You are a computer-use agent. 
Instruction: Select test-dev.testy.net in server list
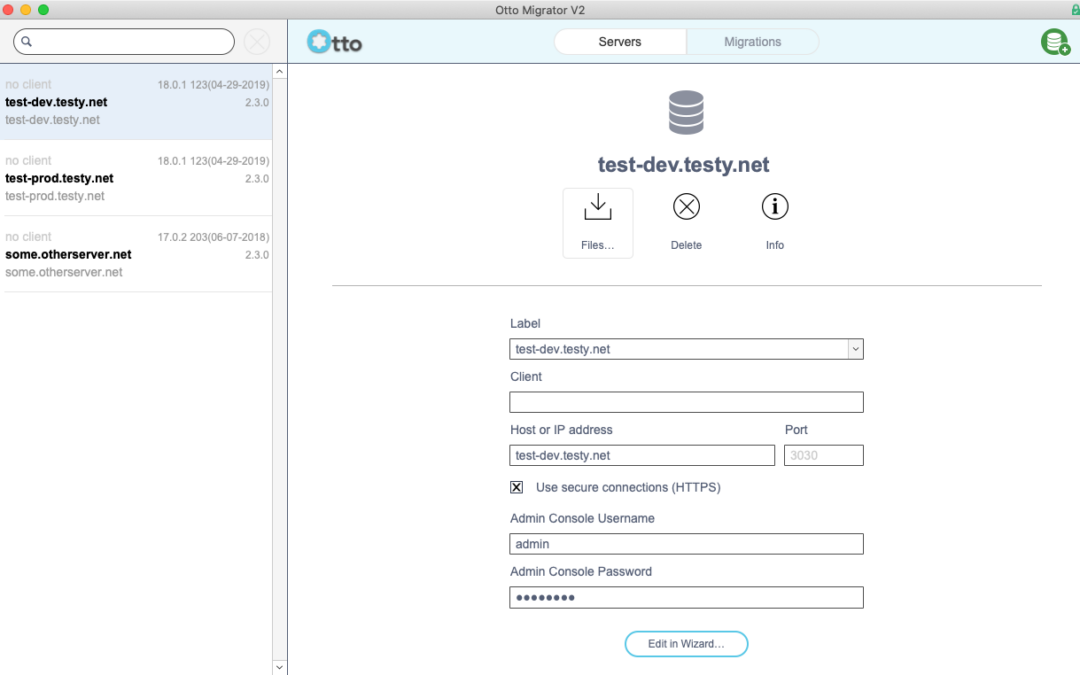click(136, 102)
